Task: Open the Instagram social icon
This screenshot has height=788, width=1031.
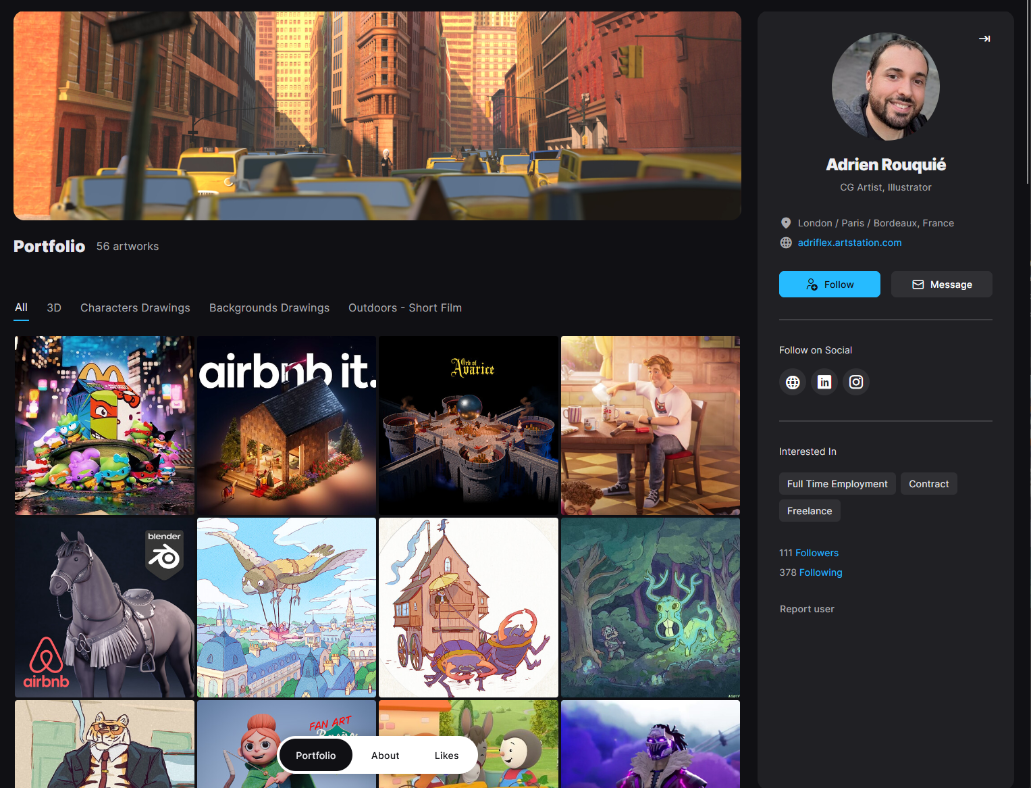Action: pyautogui.click(x=856, y=382)
